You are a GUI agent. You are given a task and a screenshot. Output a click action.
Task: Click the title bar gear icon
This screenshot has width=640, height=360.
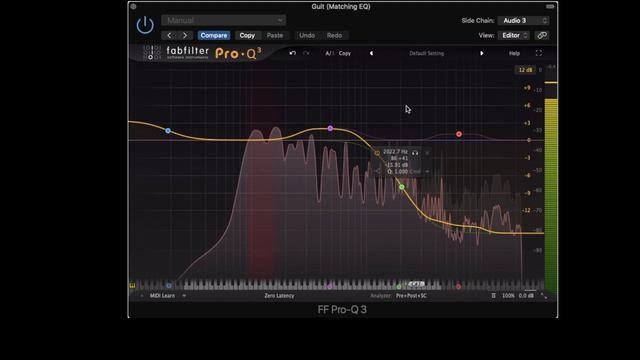[x=133, y=7]
